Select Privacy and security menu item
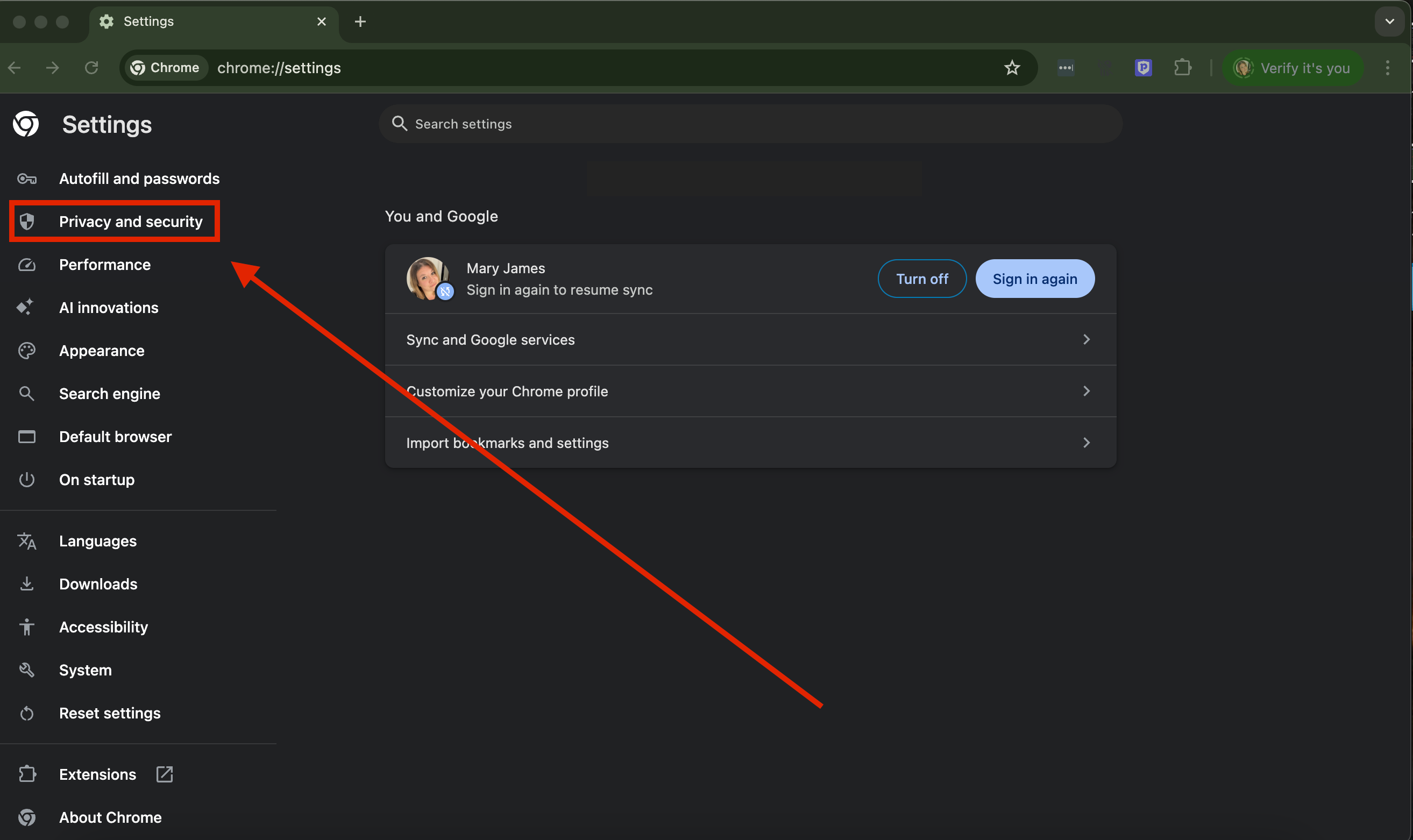 [130, 222]
